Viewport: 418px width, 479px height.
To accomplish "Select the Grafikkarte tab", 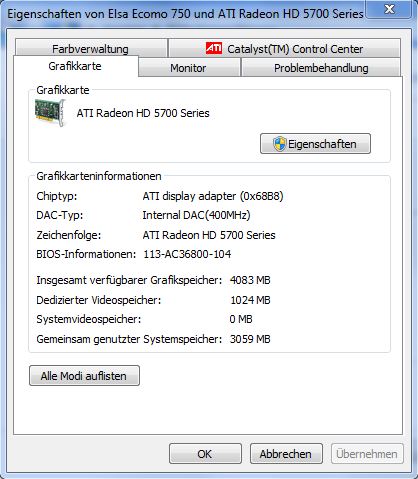I will click(75, 66).
